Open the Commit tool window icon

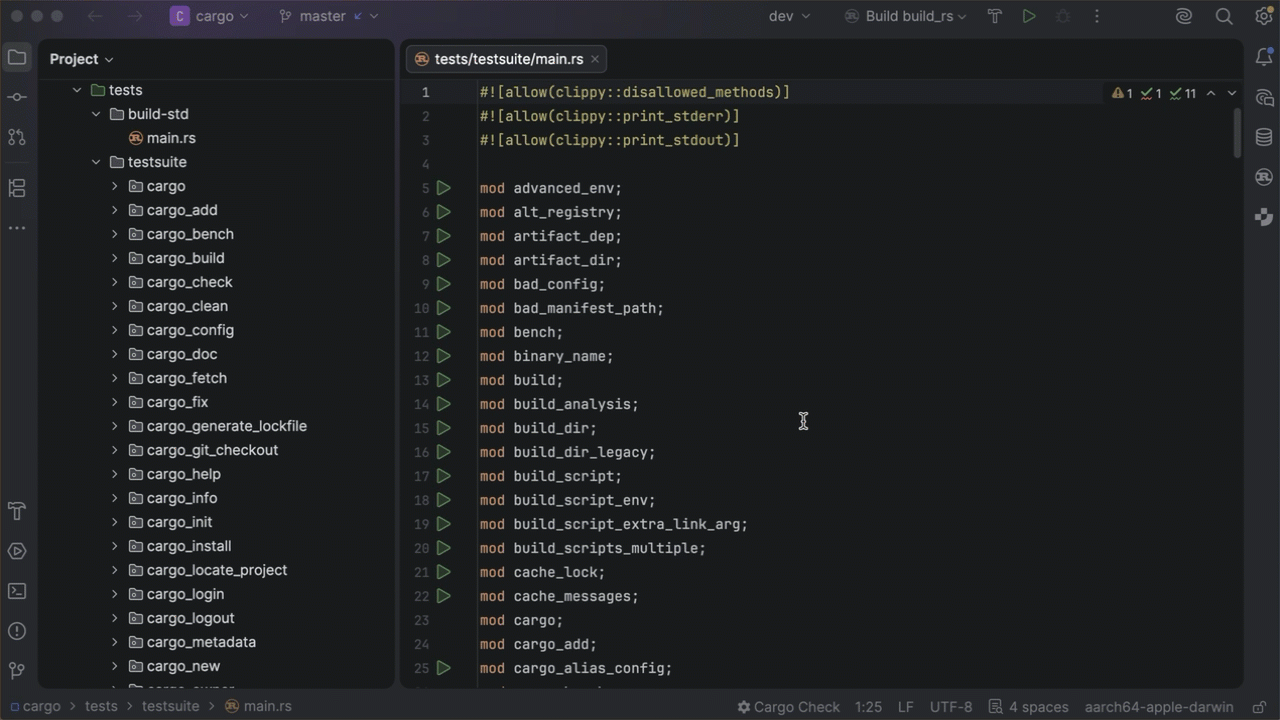coord(17,97)
